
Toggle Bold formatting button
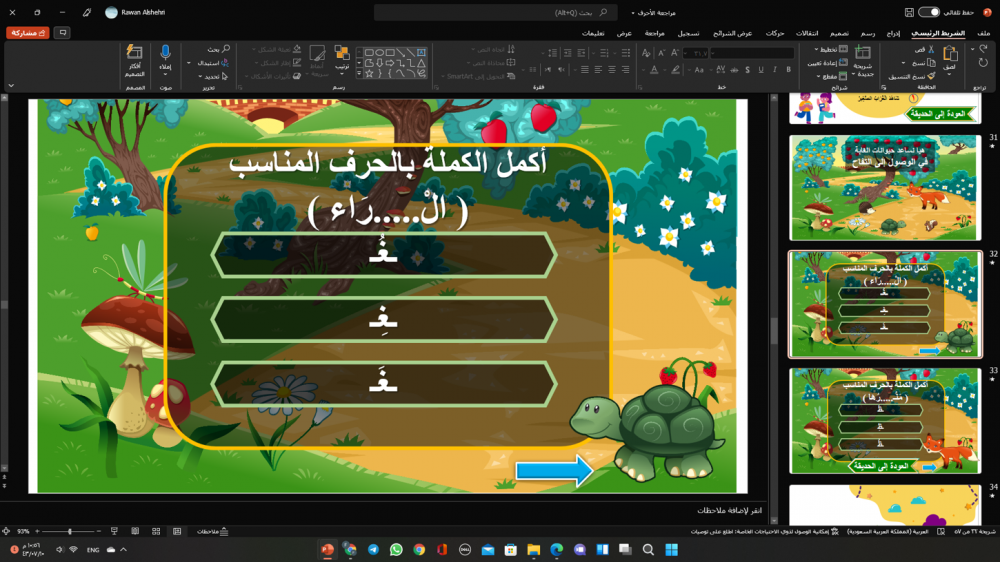coord(788,70)
